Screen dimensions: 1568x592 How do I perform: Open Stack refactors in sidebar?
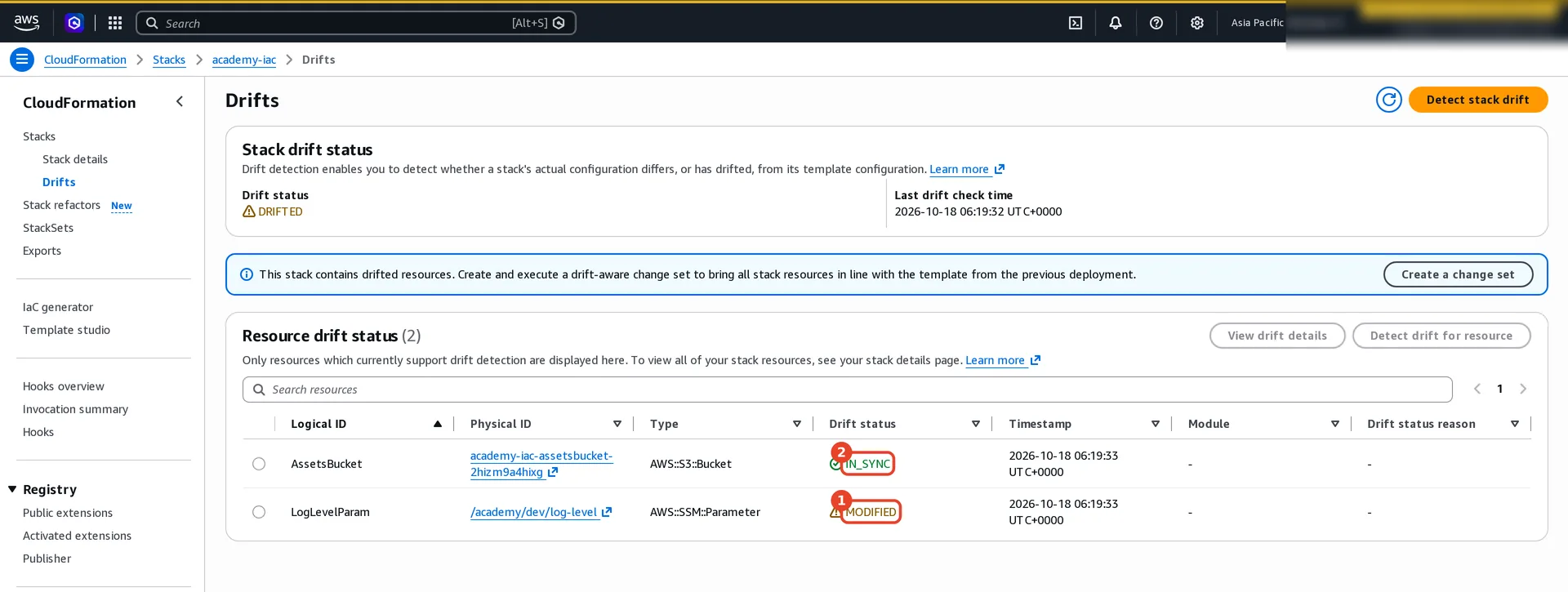click(61, 205)
